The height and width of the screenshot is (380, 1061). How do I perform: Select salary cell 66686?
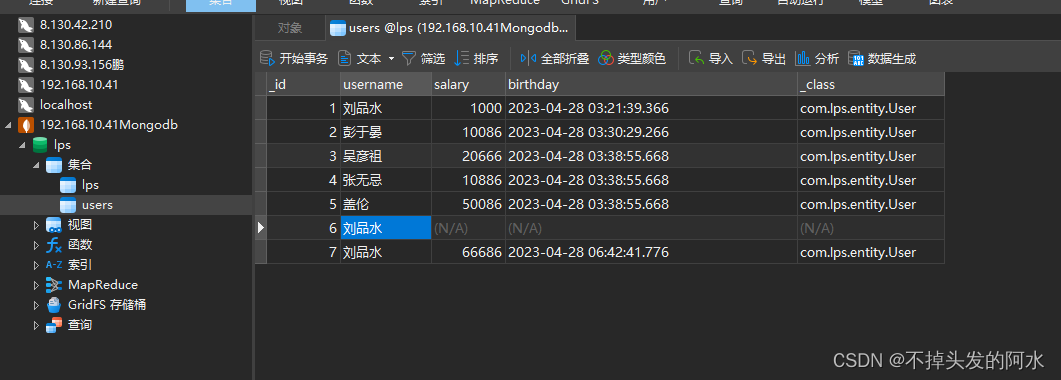tap(468, 252)
